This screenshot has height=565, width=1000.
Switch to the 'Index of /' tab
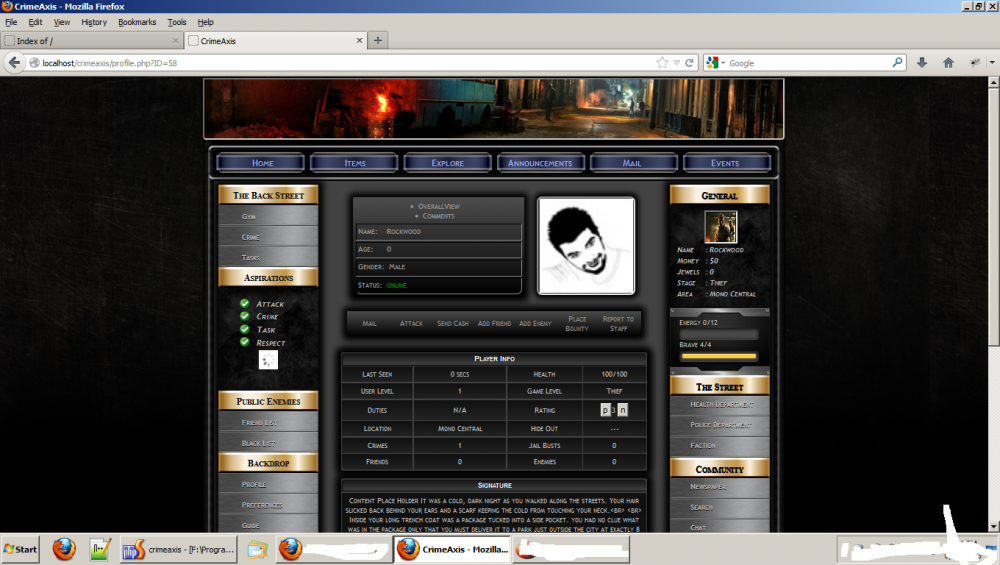click(x=90, y=41)
